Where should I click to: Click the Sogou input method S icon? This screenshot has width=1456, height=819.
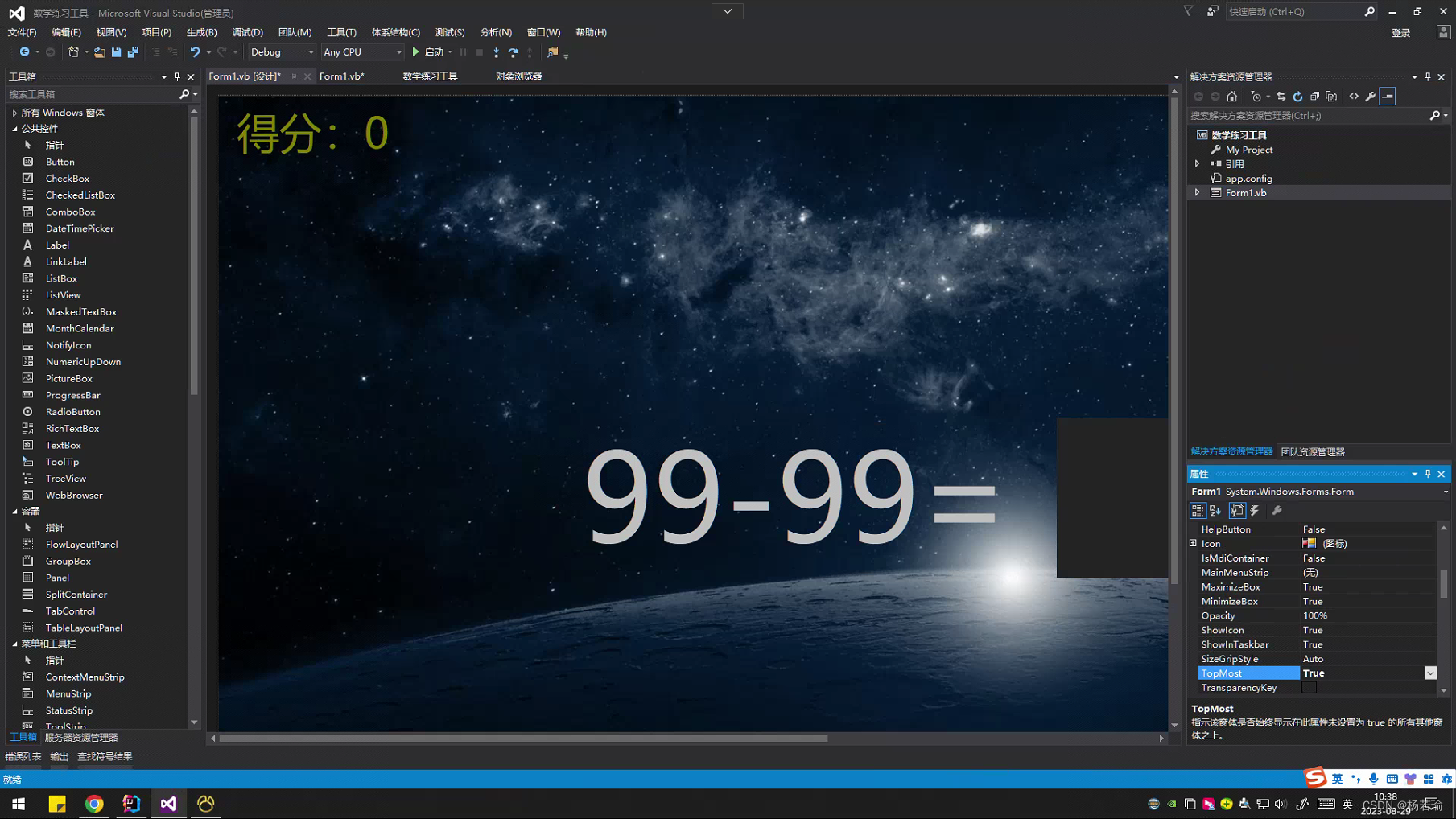tap(1315, 777)
